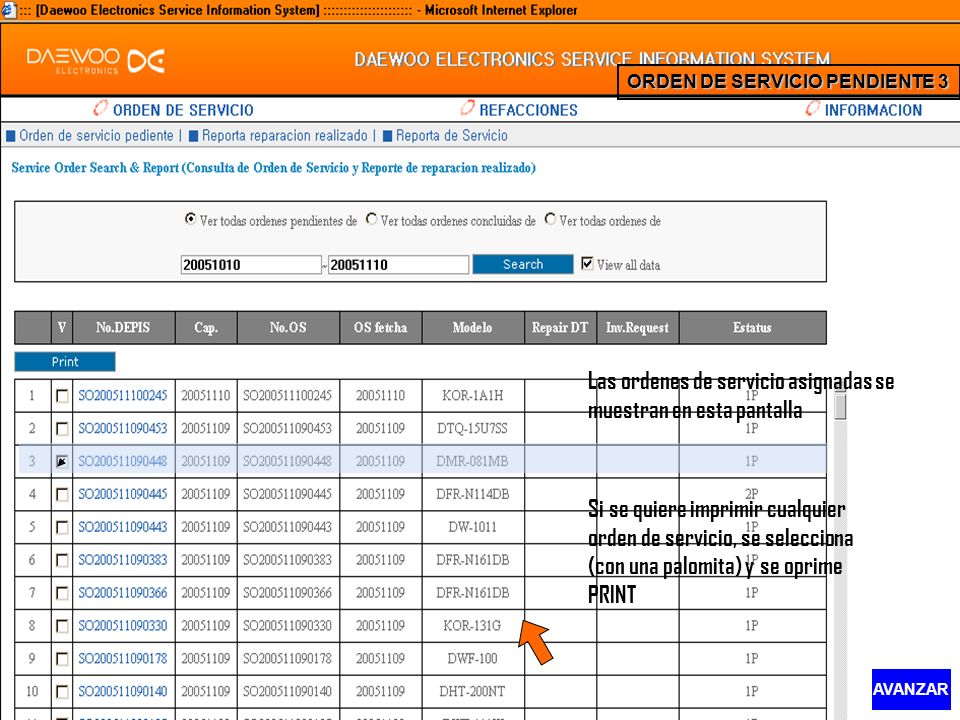The image size is (960, 720).
Task: Open order link SO200511090366 in No.DEPIS
Action: [x=122, y=593]
